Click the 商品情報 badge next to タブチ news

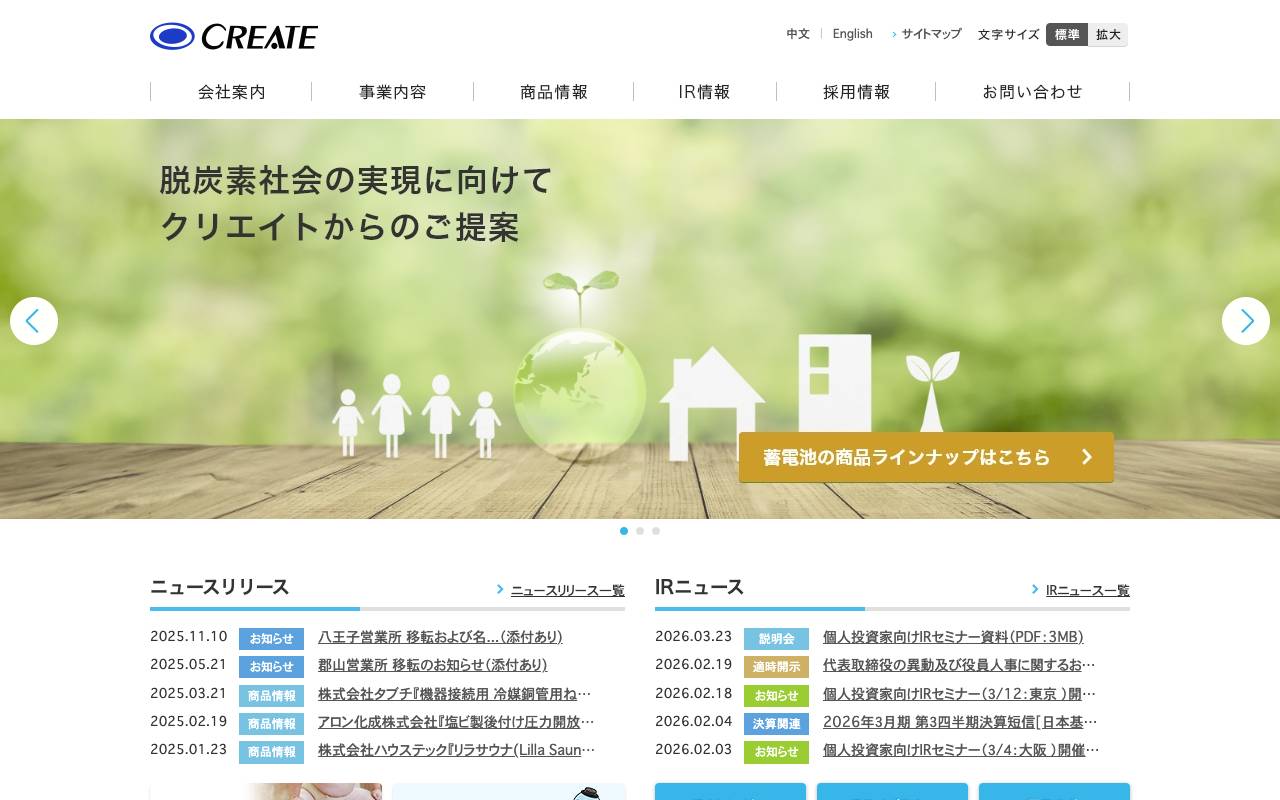point(271,694)
